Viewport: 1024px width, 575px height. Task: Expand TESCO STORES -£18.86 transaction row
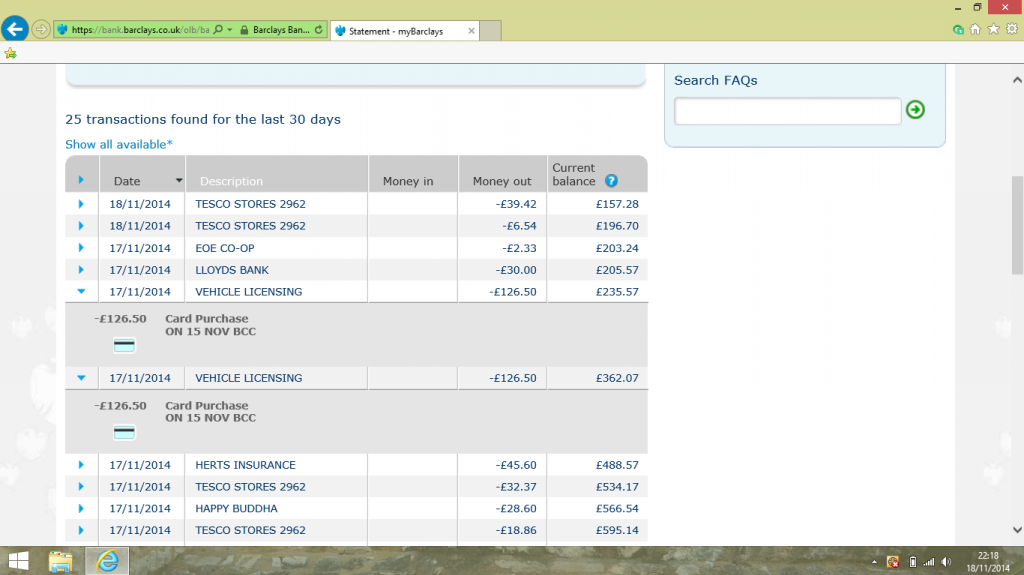[81, 530]
